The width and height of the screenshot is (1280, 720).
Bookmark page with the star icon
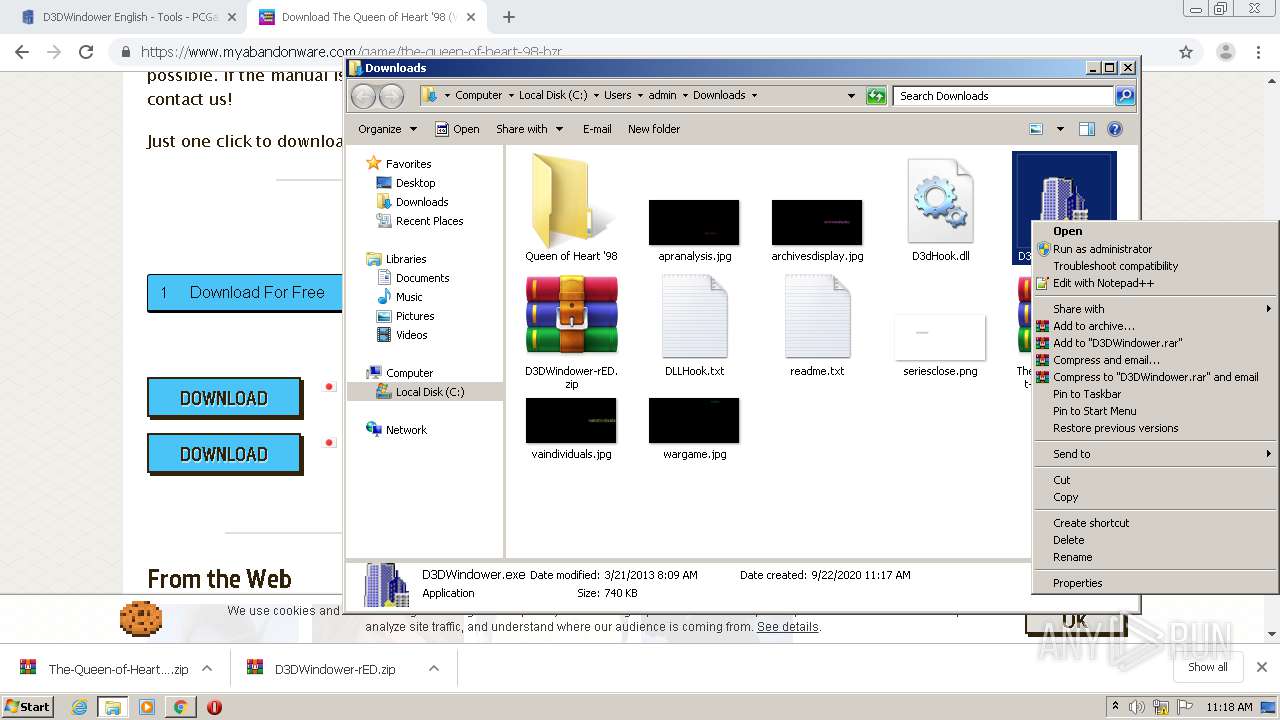(x=1186, y=52)
